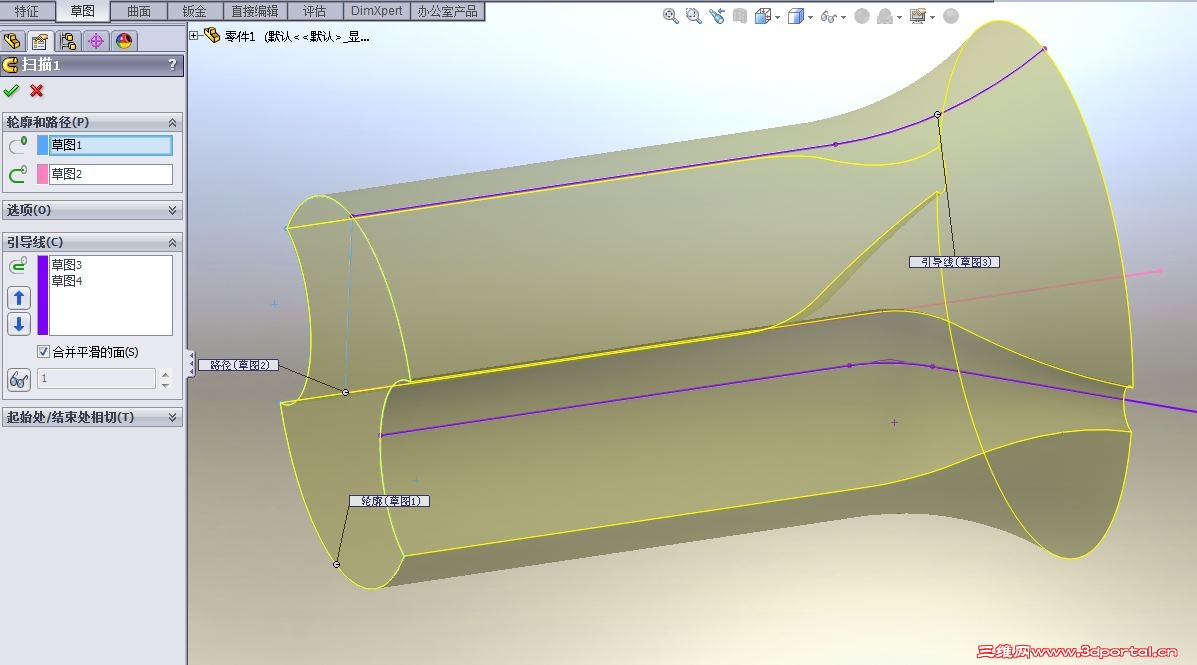Move the guide curve down with the arrow
This screenshot has width=1197, height=665.
[x=19, y=324]
